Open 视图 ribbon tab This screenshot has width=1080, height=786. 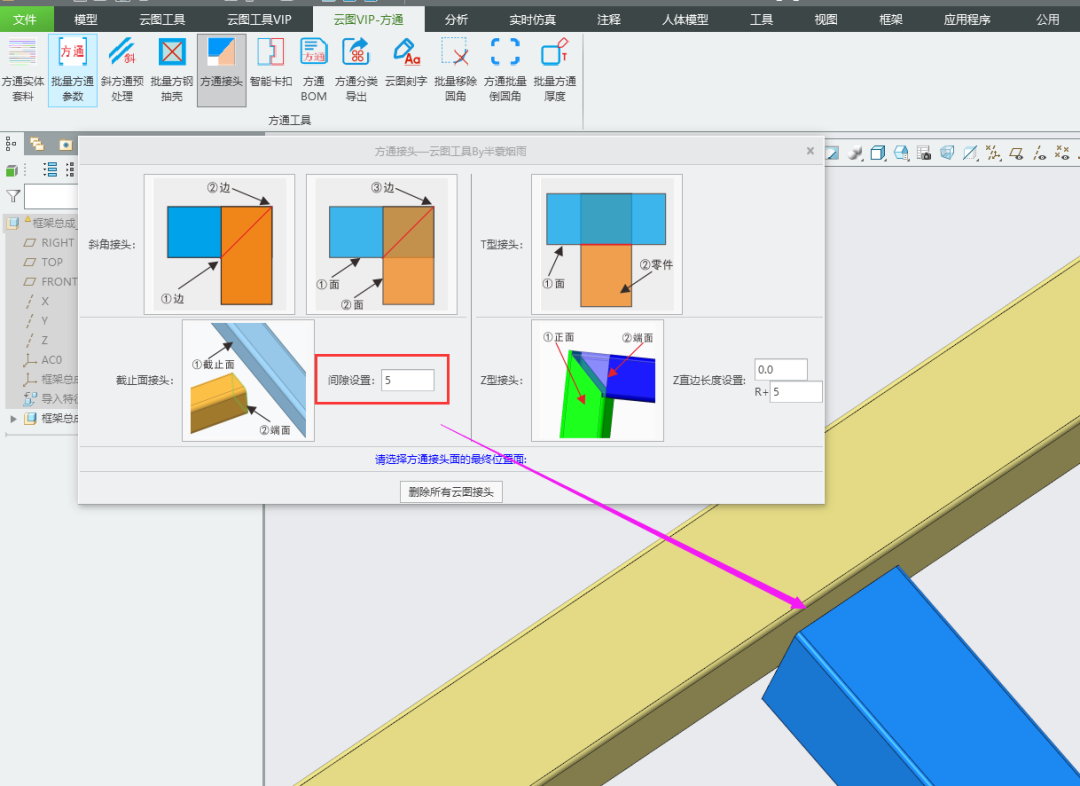(x=826, y=19)
